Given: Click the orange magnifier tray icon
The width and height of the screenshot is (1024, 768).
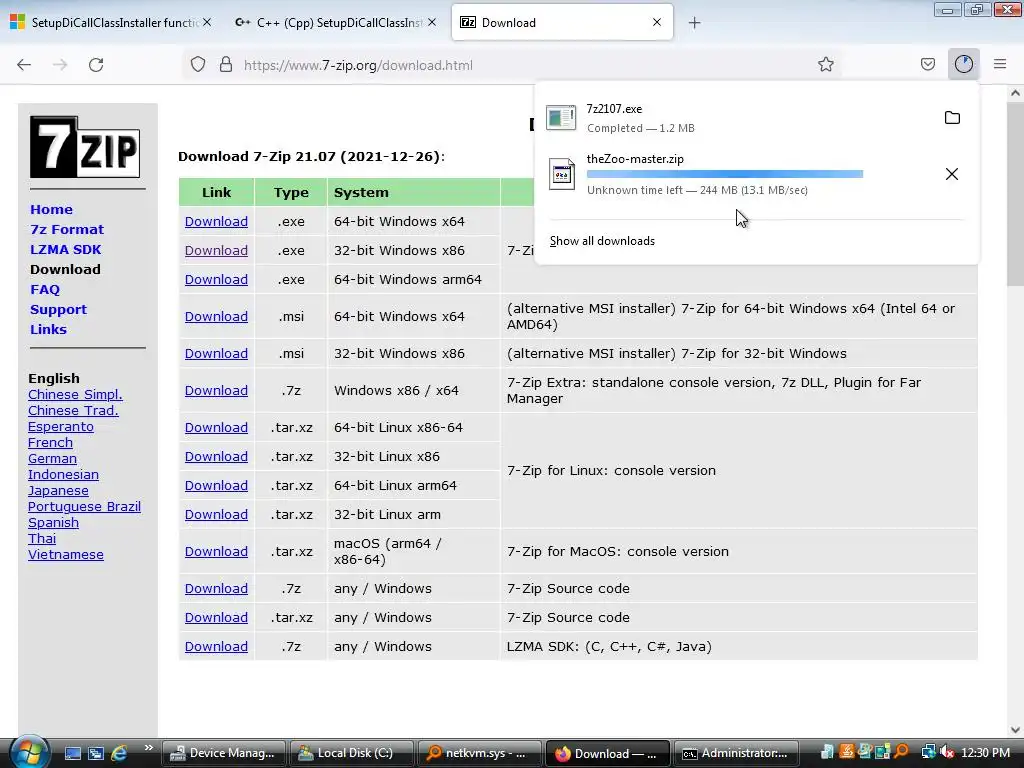Looking at the screenshot, I should click(x=902, y=753).
